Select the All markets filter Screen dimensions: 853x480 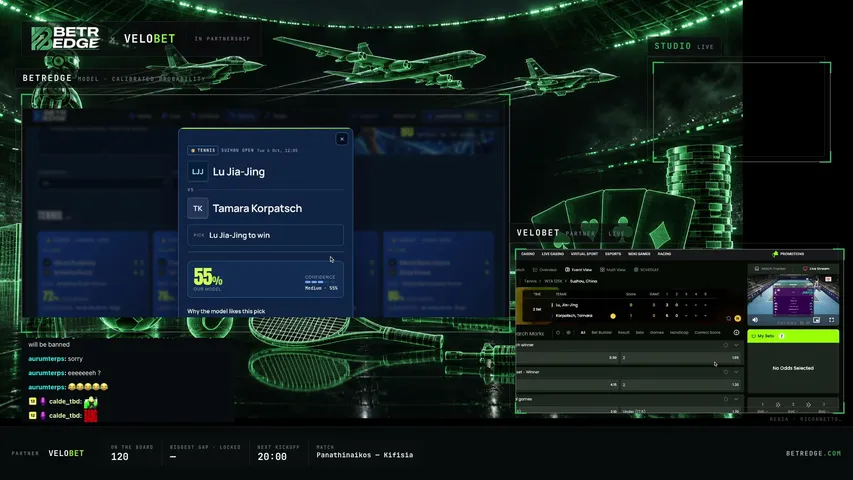pos(583,333)
